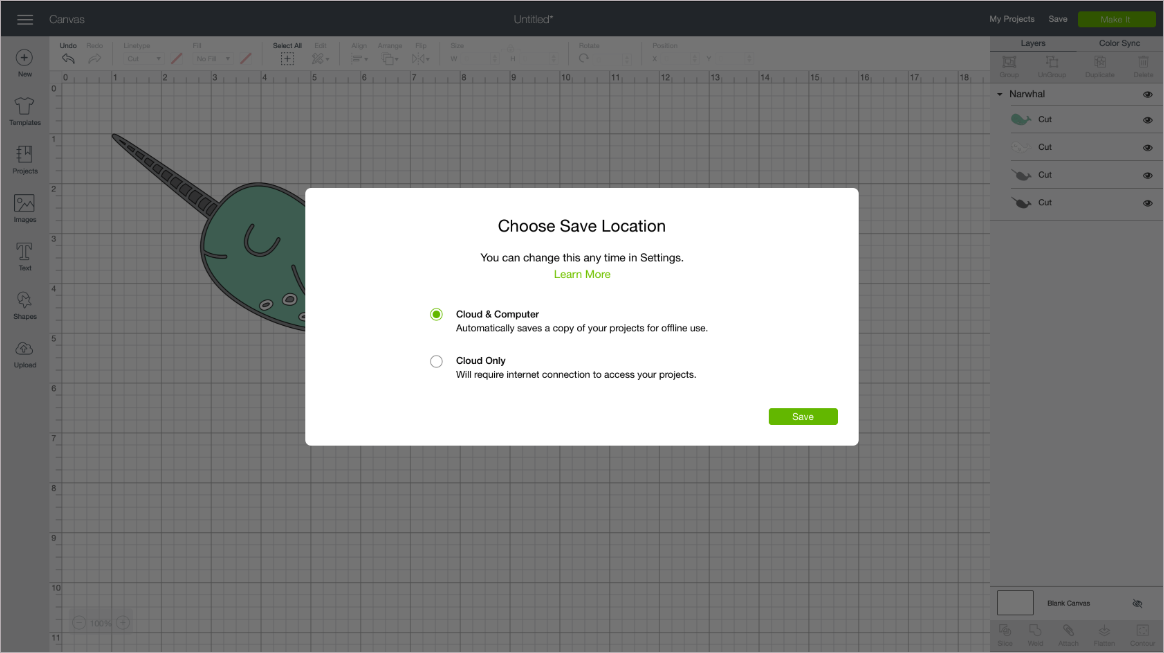Click the Weld icon below the Layers panel
The image size is (1164, 653).
[1036, 633]
